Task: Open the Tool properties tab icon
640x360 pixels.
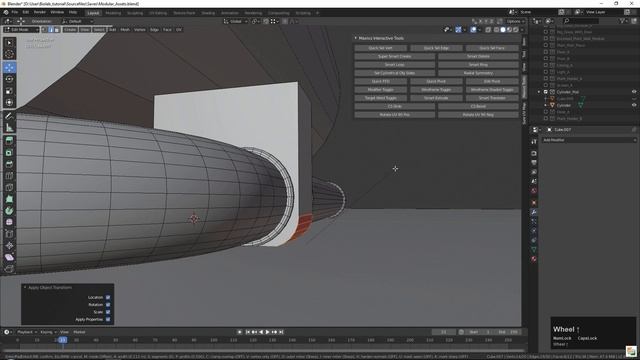Action: coord(533,142)
